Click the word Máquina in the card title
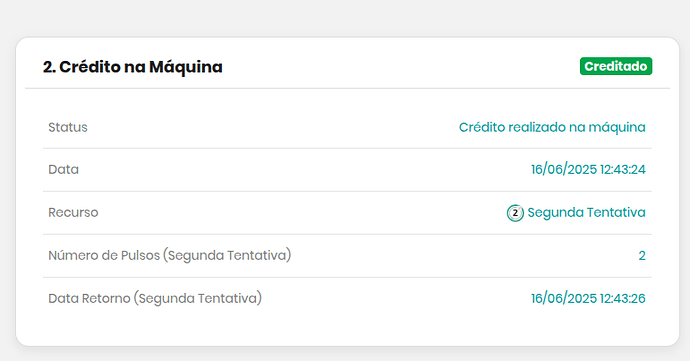Screen dimensions: 690x361 (186, 67)
